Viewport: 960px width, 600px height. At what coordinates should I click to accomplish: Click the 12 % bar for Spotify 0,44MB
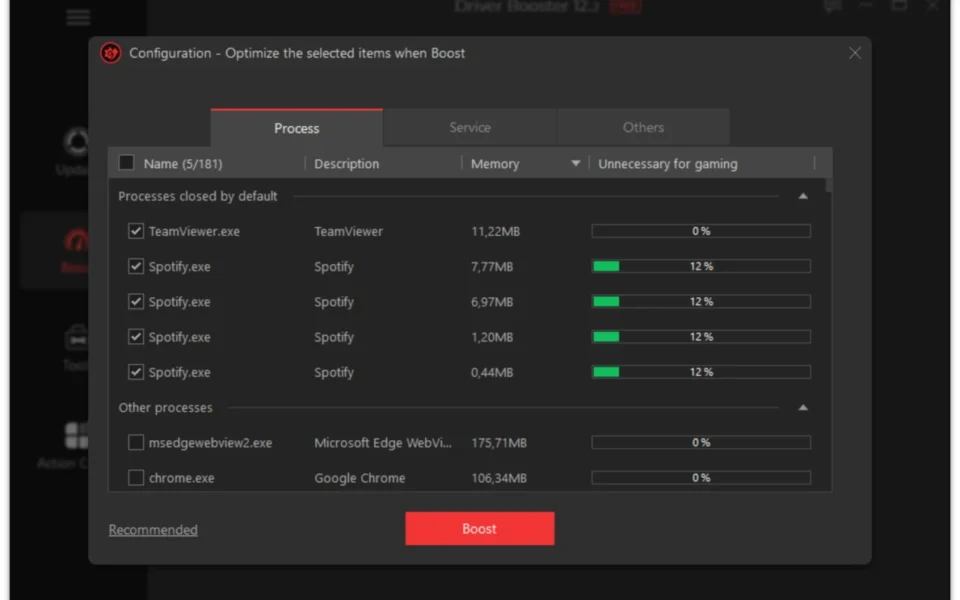[701, 372]
